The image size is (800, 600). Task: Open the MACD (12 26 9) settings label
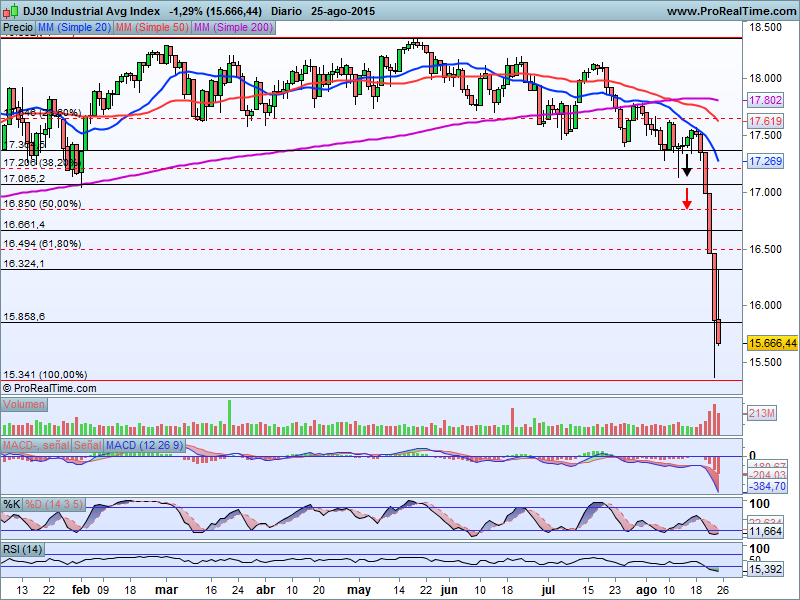pyautogui.click(x=144, y=445)
